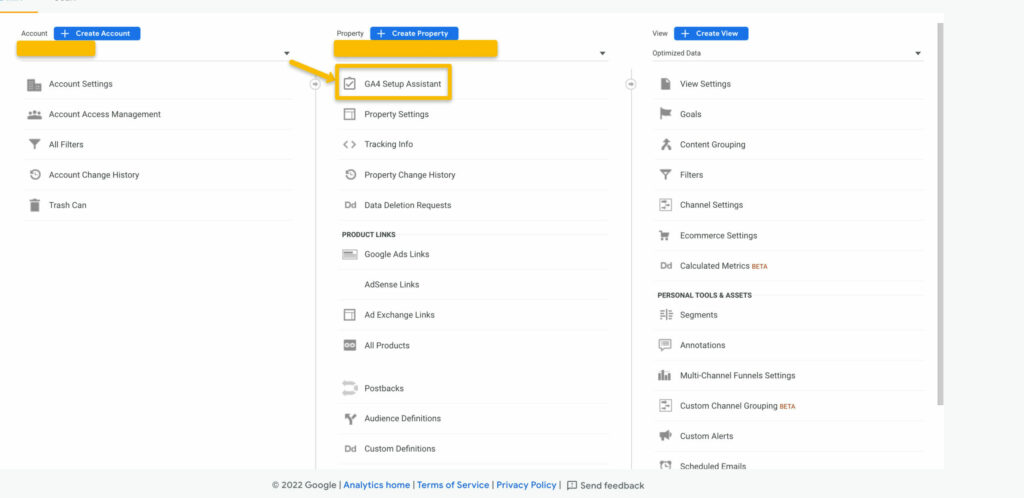Open the Property selector dropdown

[602, 53]
